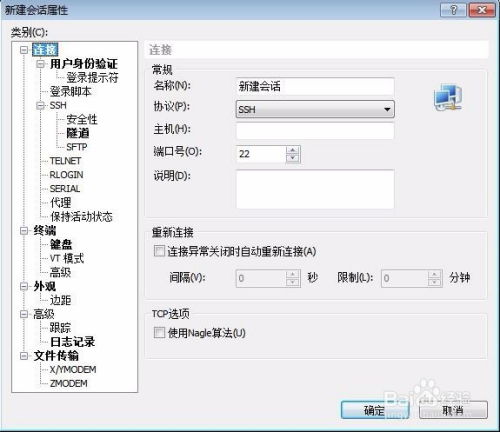Enable auto reconnect on abnormal close checkbox
This screenshot has width=500, height=432.
point(159,251)
